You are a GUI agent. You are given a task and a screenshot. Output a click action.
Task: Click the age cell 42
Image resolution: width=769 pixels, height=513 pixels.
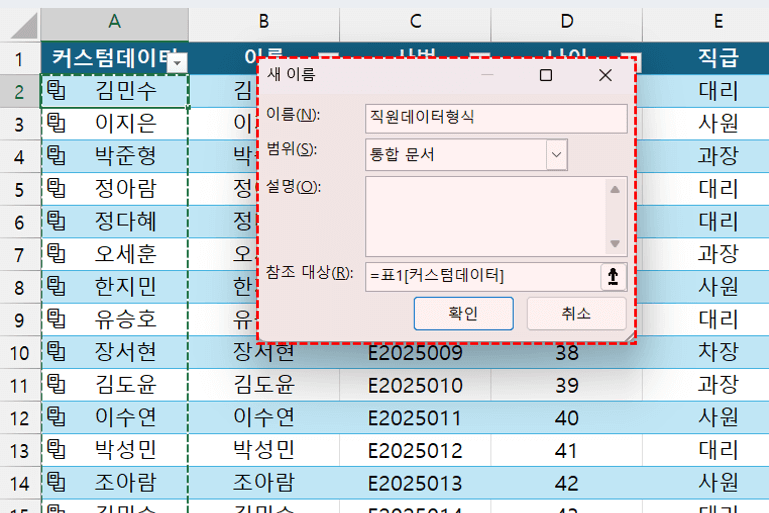click(567, 483)
